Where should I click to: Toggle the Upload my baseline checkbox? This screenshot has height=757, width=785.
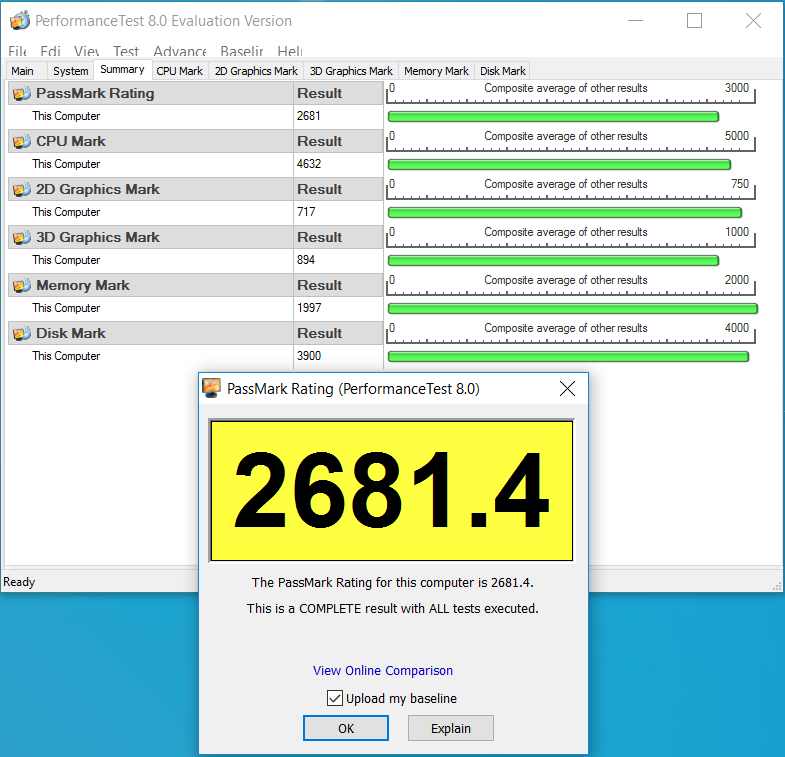click(335, 698)
